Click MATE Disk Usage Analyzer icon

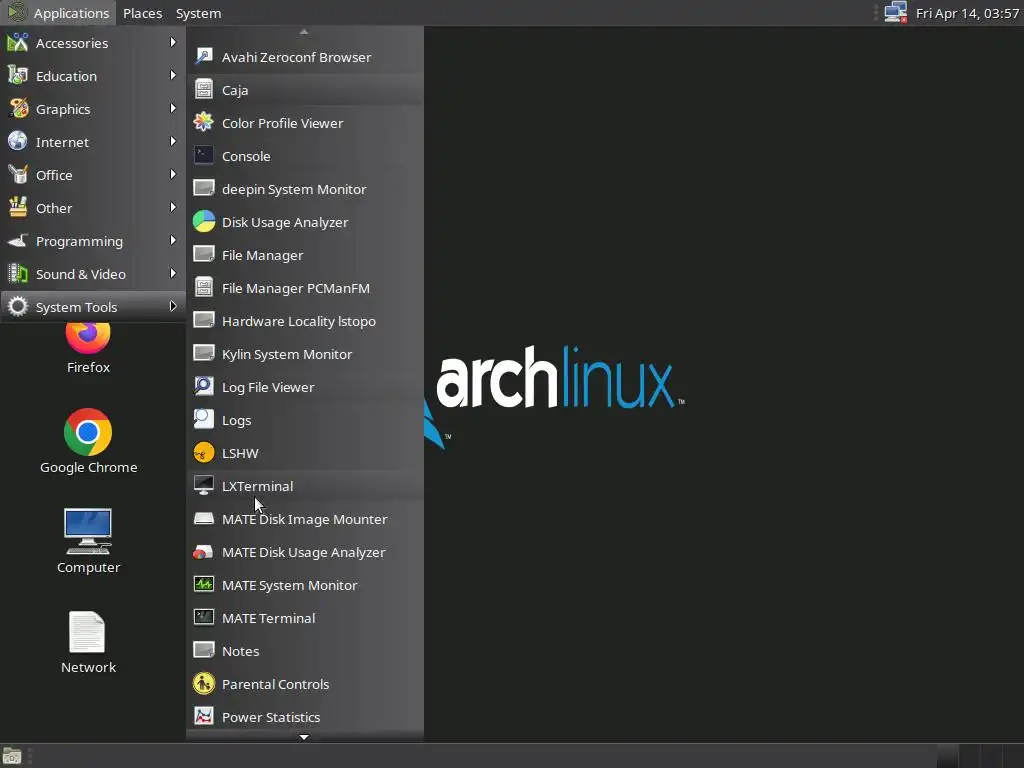[204, 552]
